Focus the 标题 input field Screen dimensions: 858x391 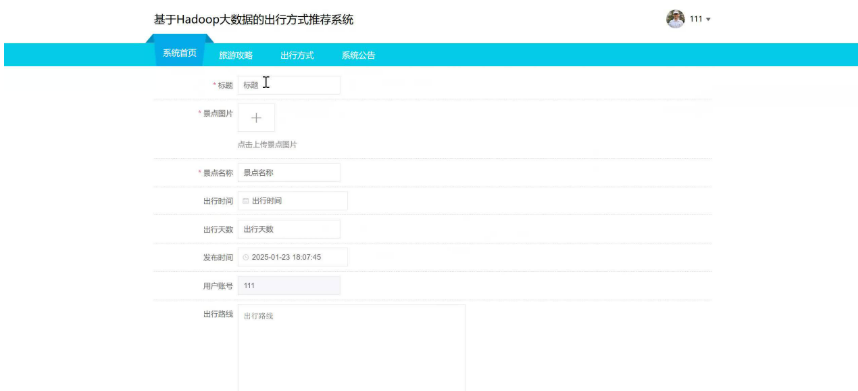(x=289, y=85)
